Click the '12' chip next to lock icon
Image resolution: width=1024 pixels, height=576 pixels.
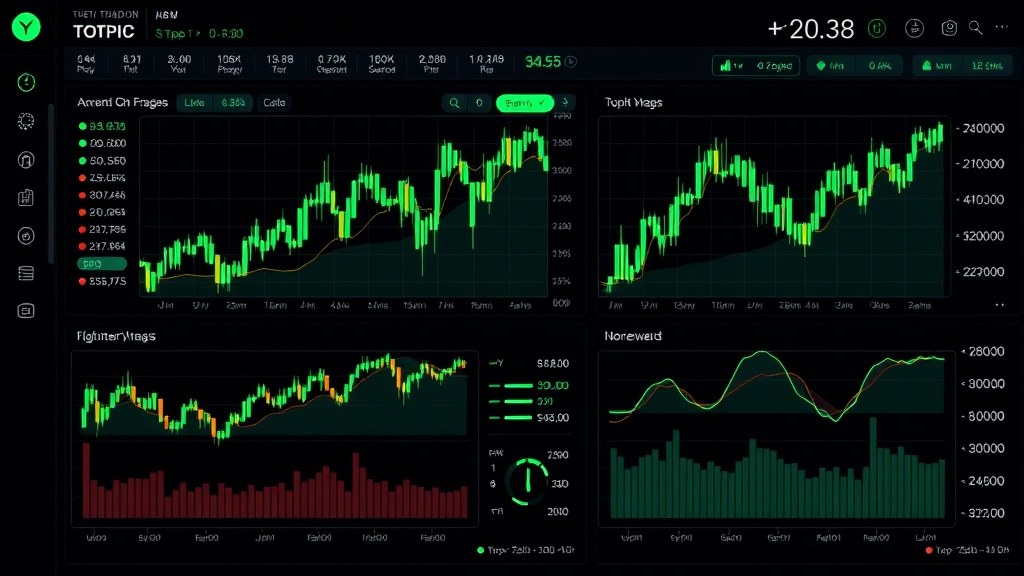click(x=987, y=65)
